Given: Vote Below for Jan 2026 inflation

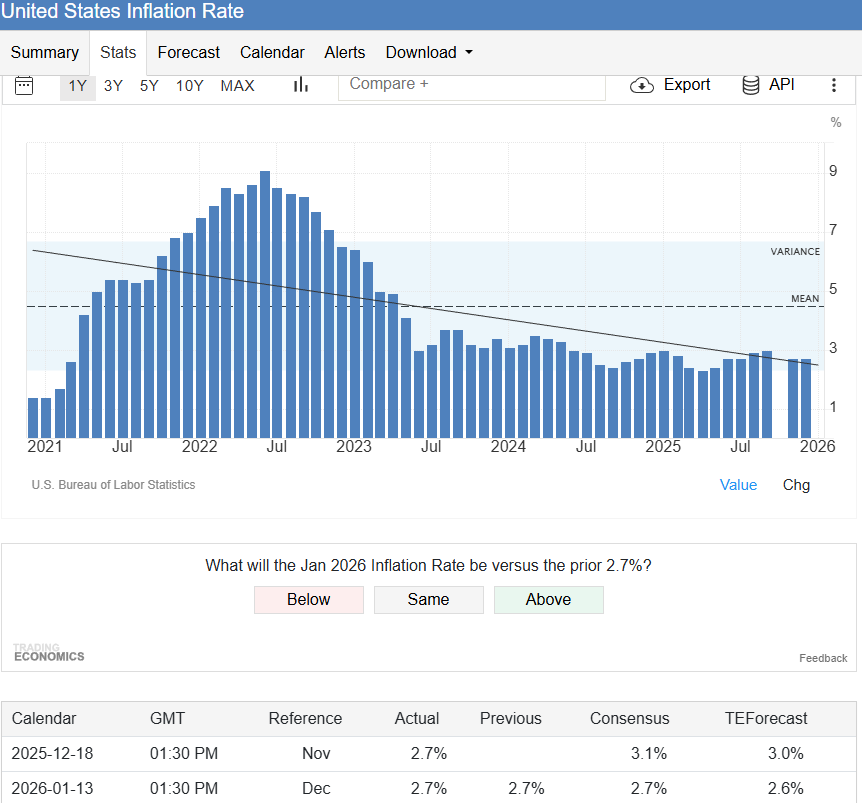Looking at the screenshot, I should pyautogui.click(x=308, y=600).
